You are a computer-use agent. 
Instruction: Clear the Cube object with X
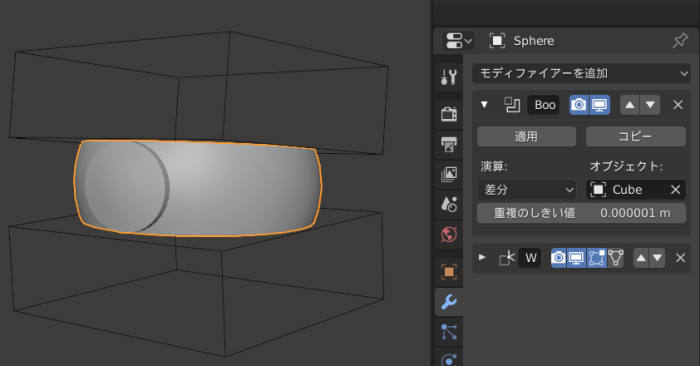(x=675, y=190)
